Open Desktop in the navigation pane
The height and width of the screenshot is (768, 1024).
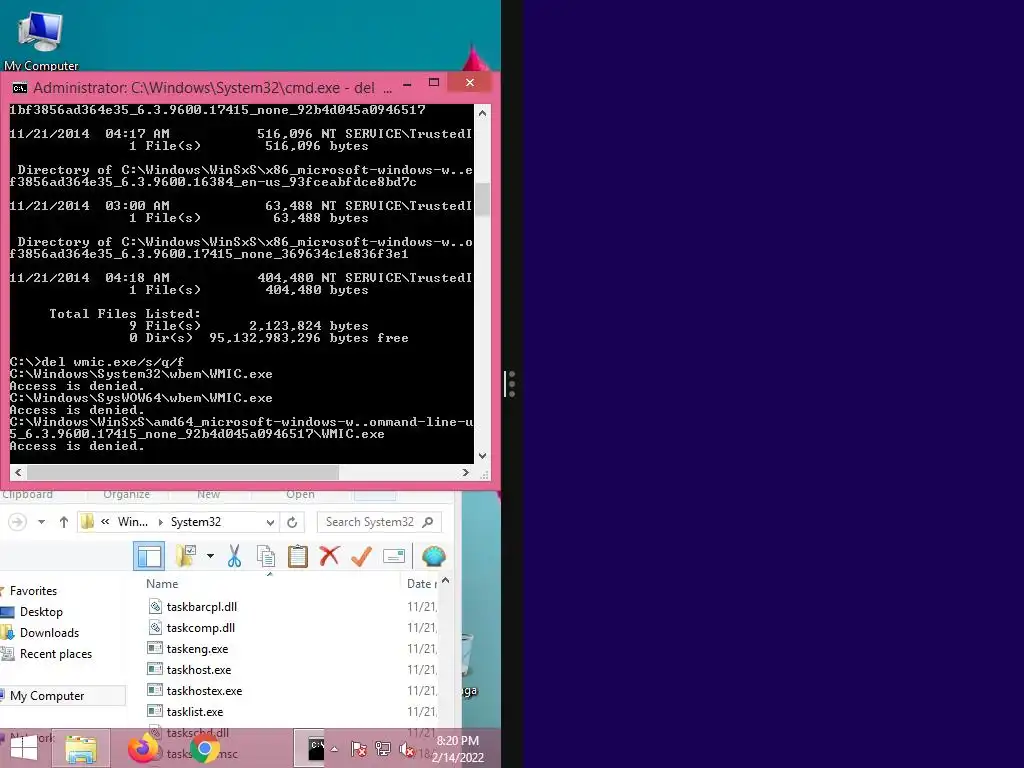pyautogui.click(x=41, y=611)
